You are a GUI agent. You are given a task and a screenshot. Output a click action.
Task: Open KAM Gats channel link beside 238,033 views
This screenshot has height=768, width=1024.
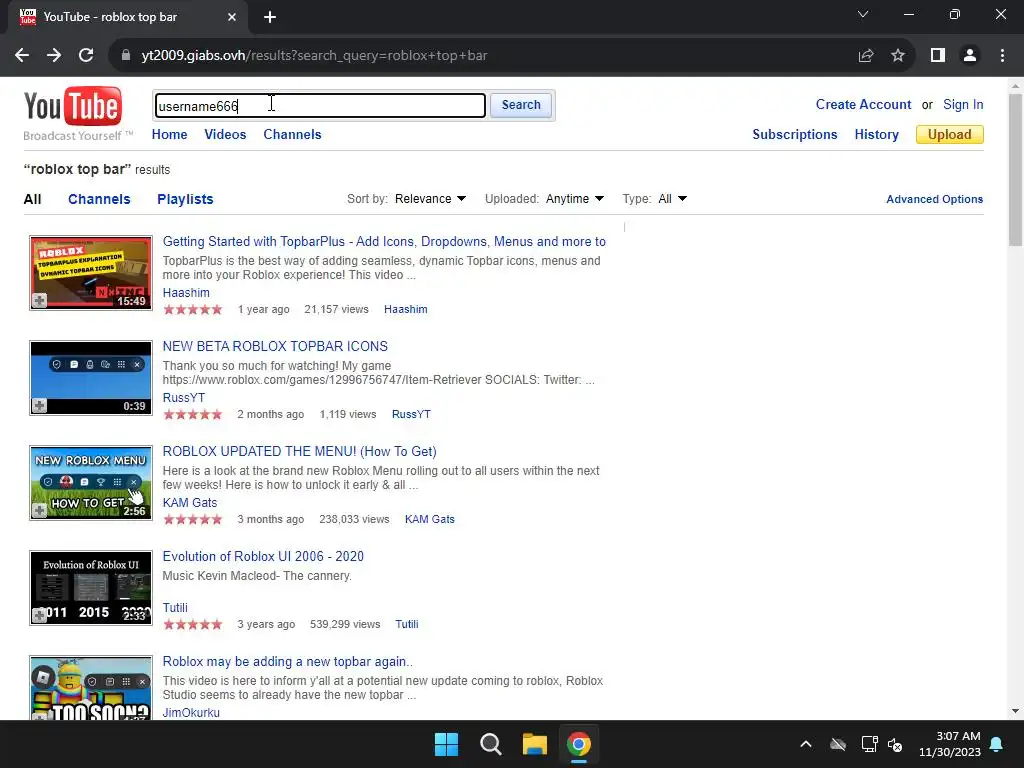coord(430,519)
